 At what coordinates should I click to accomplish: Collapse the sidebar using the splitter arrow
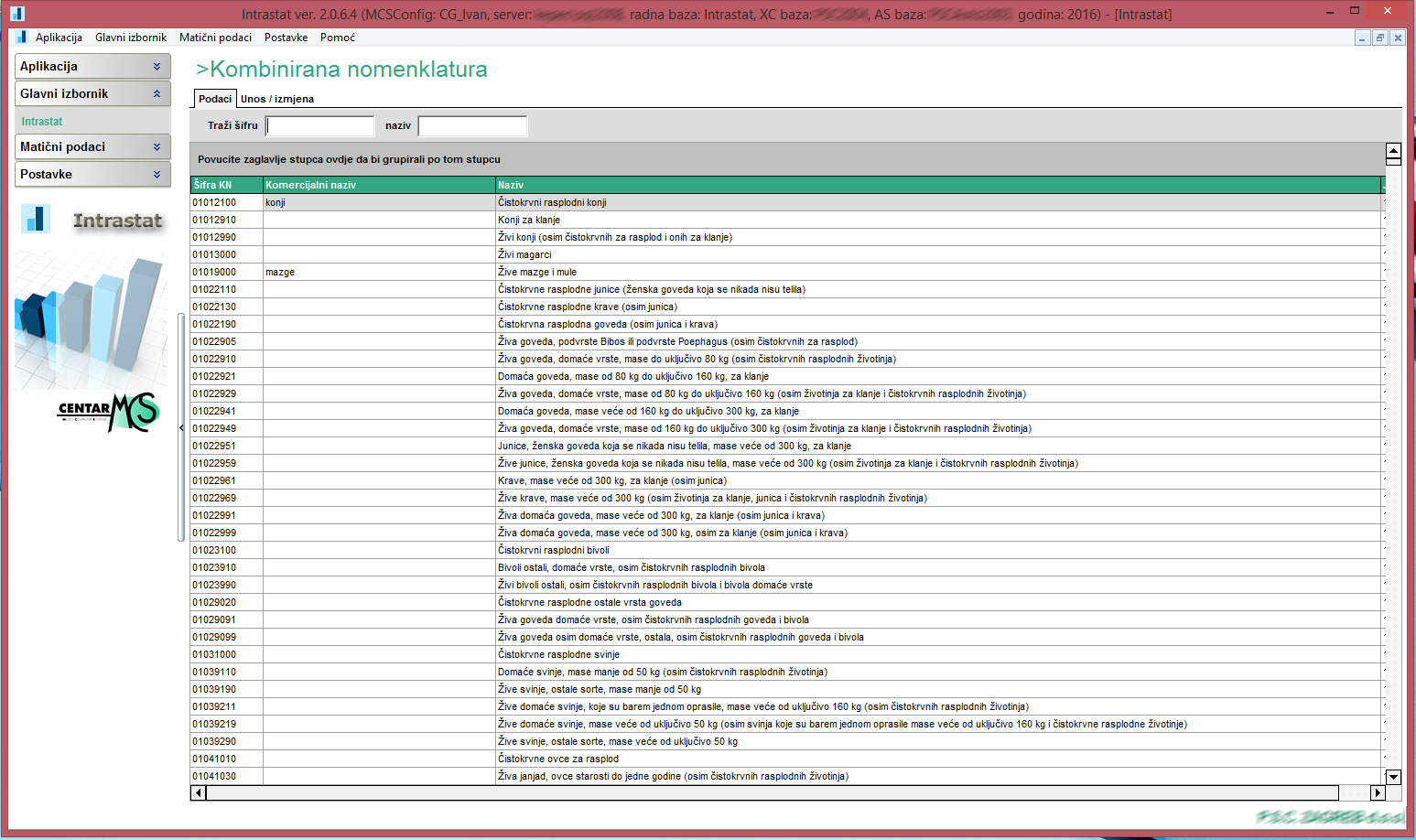click(181, 427)
